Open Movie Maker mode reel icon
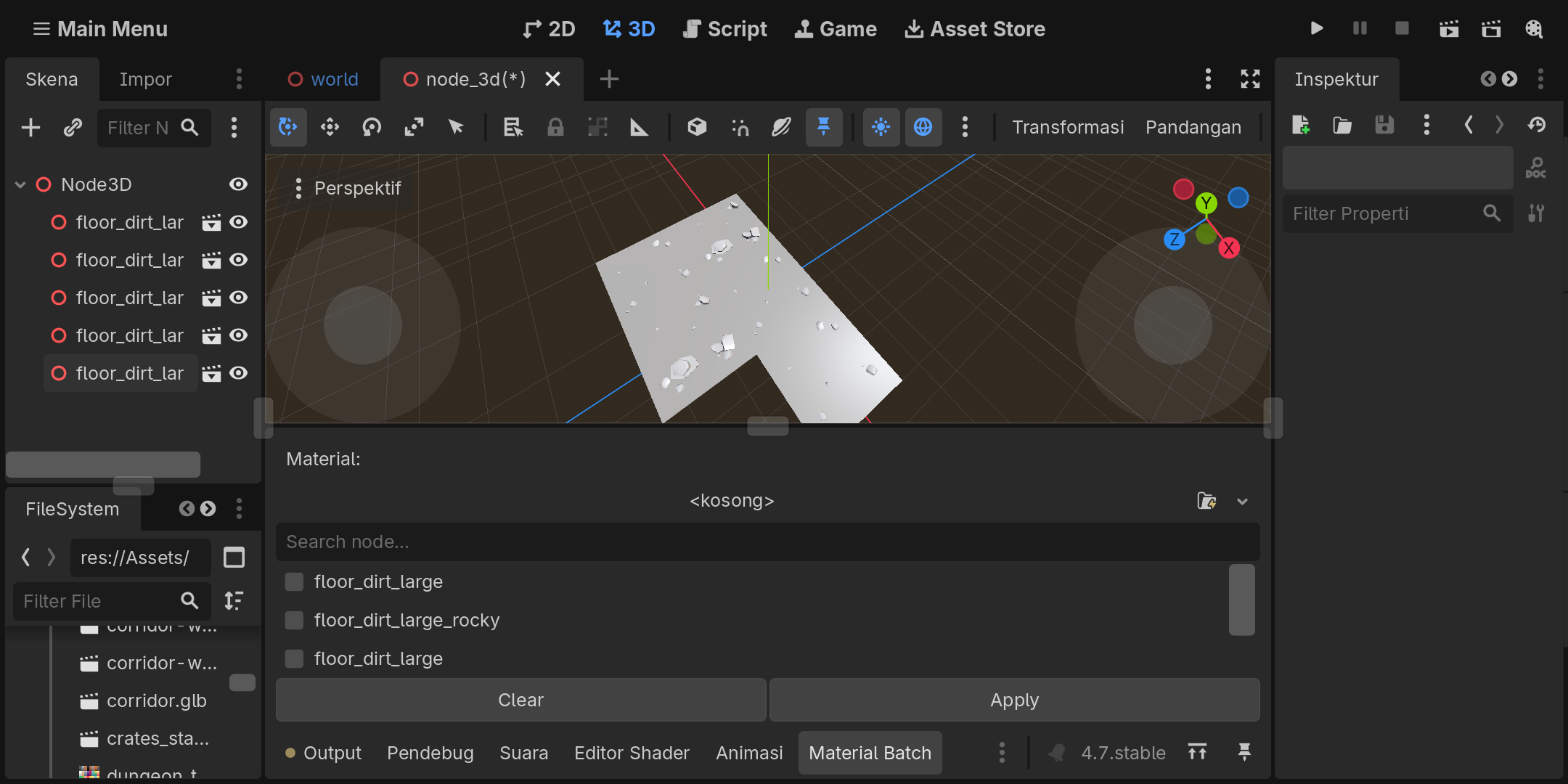 1534,28
